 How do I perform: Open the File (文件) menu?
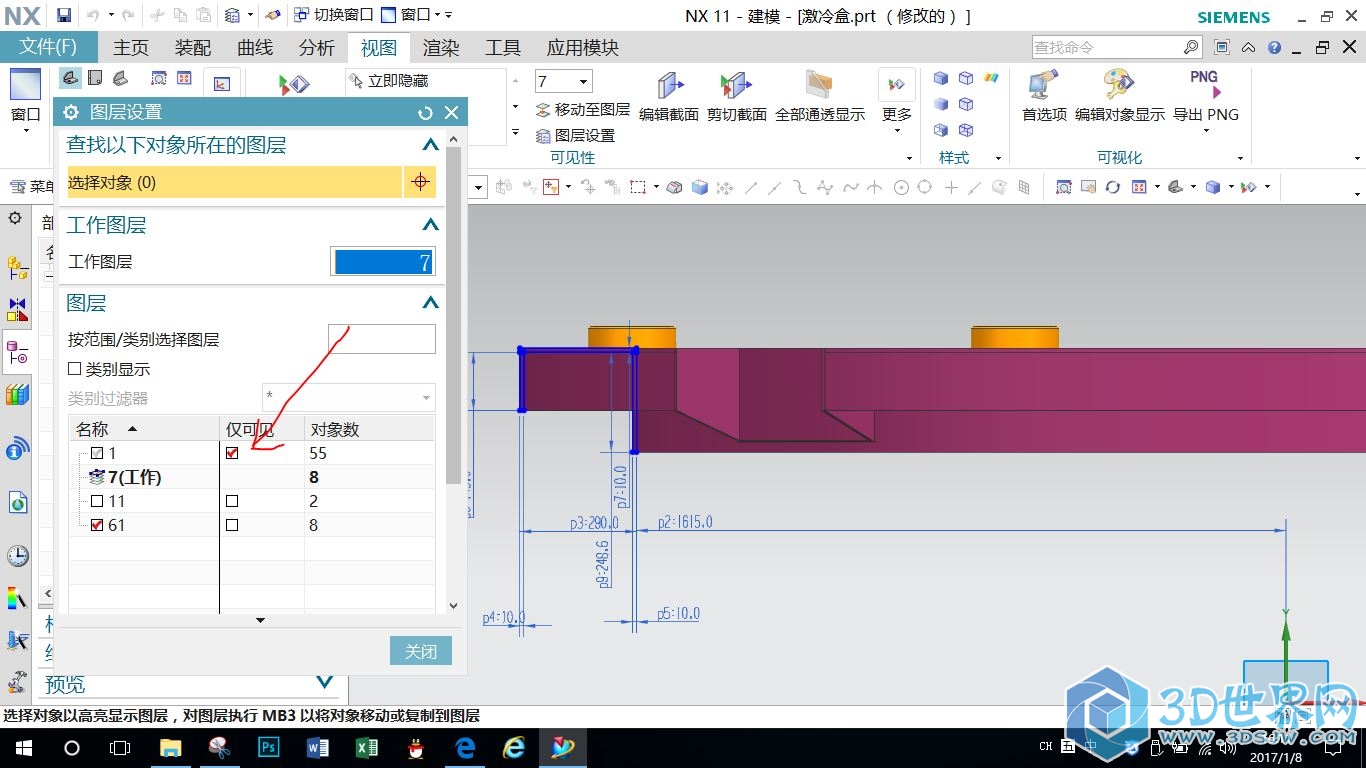pyautogui.click(x=49, y=47)
